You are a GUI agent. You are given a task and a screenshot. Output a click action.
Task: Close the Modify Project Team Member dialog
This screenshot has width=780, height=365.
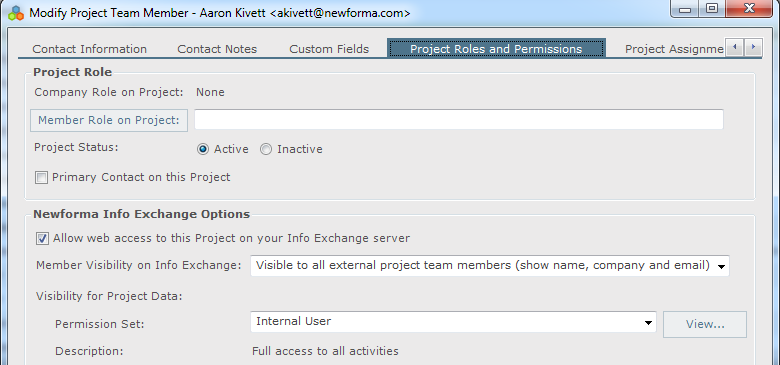pyautogui.click(x=750, y=8)
